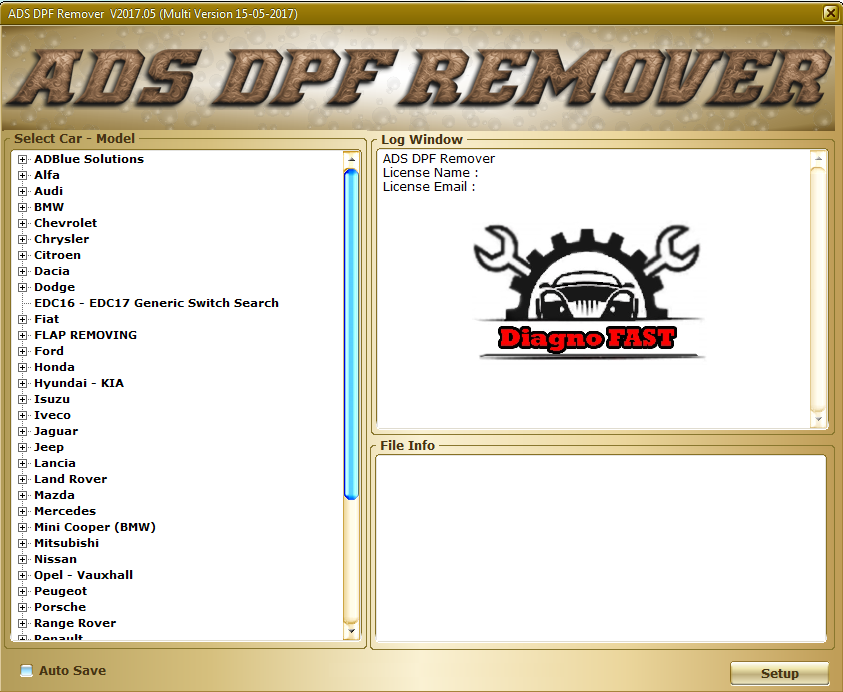Expand the Chrysler tree node
The image size is (843, 692).
tap(23, 239)
